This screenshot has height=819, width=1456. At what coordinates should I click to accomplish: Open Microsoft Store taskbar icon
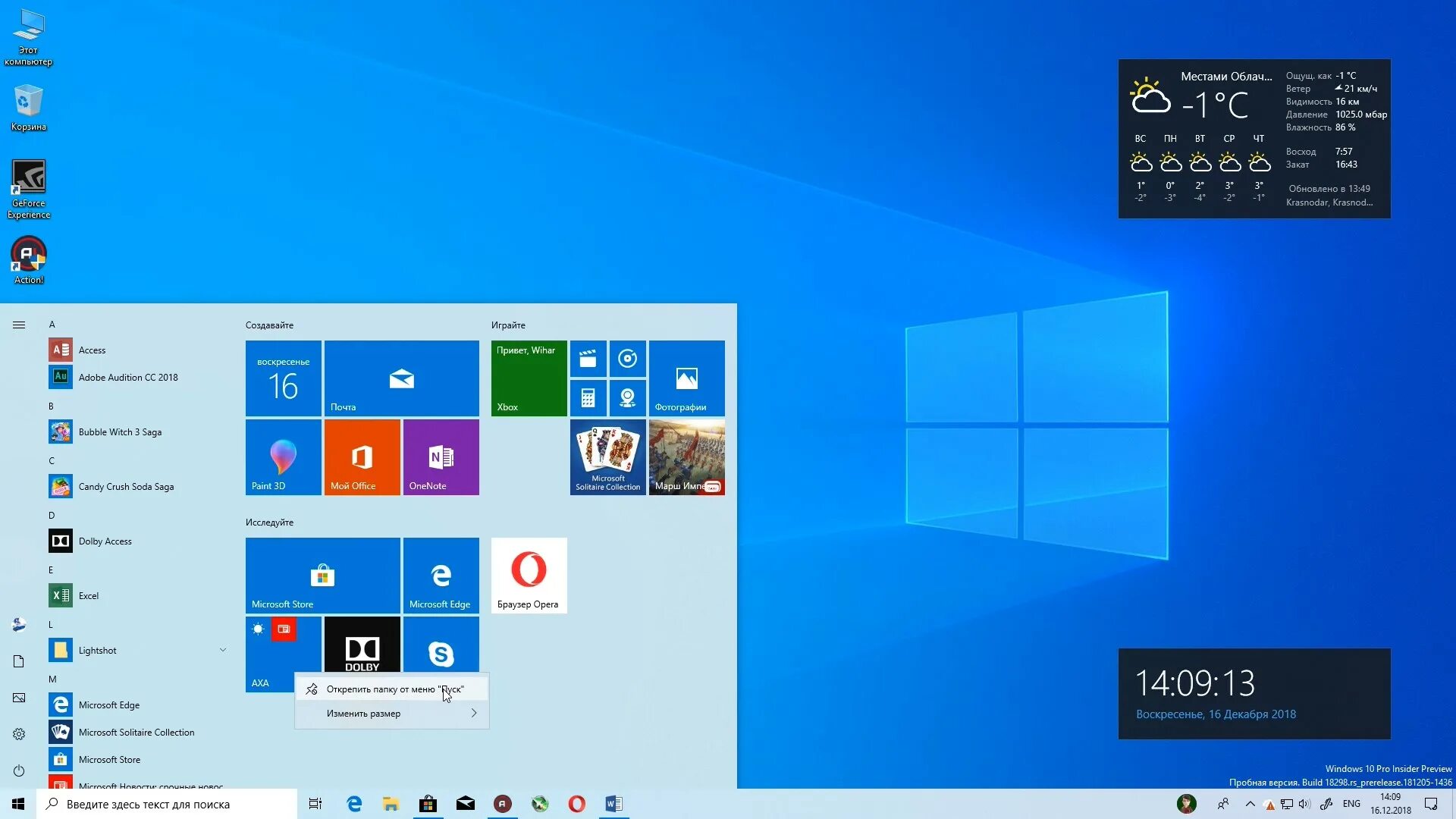point(428,804)
